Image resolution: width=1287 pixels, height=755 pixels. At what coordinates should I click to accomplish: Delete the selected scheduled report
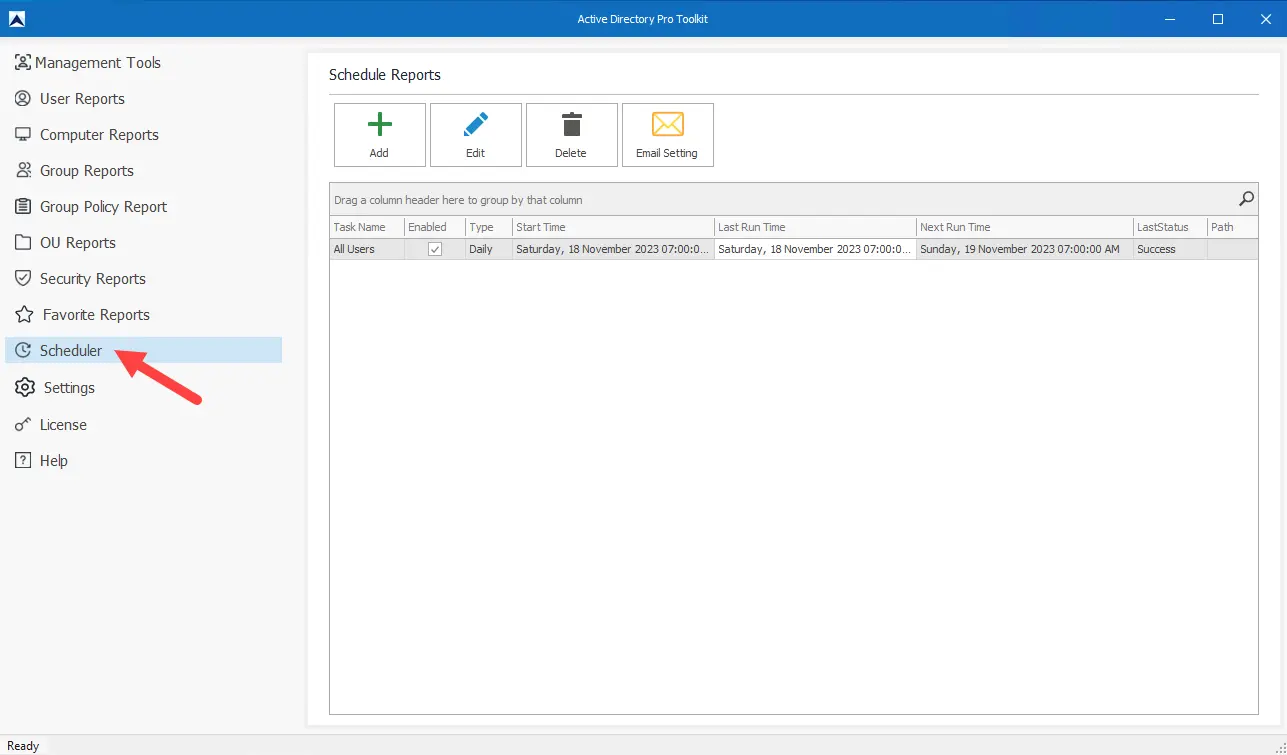571,135
